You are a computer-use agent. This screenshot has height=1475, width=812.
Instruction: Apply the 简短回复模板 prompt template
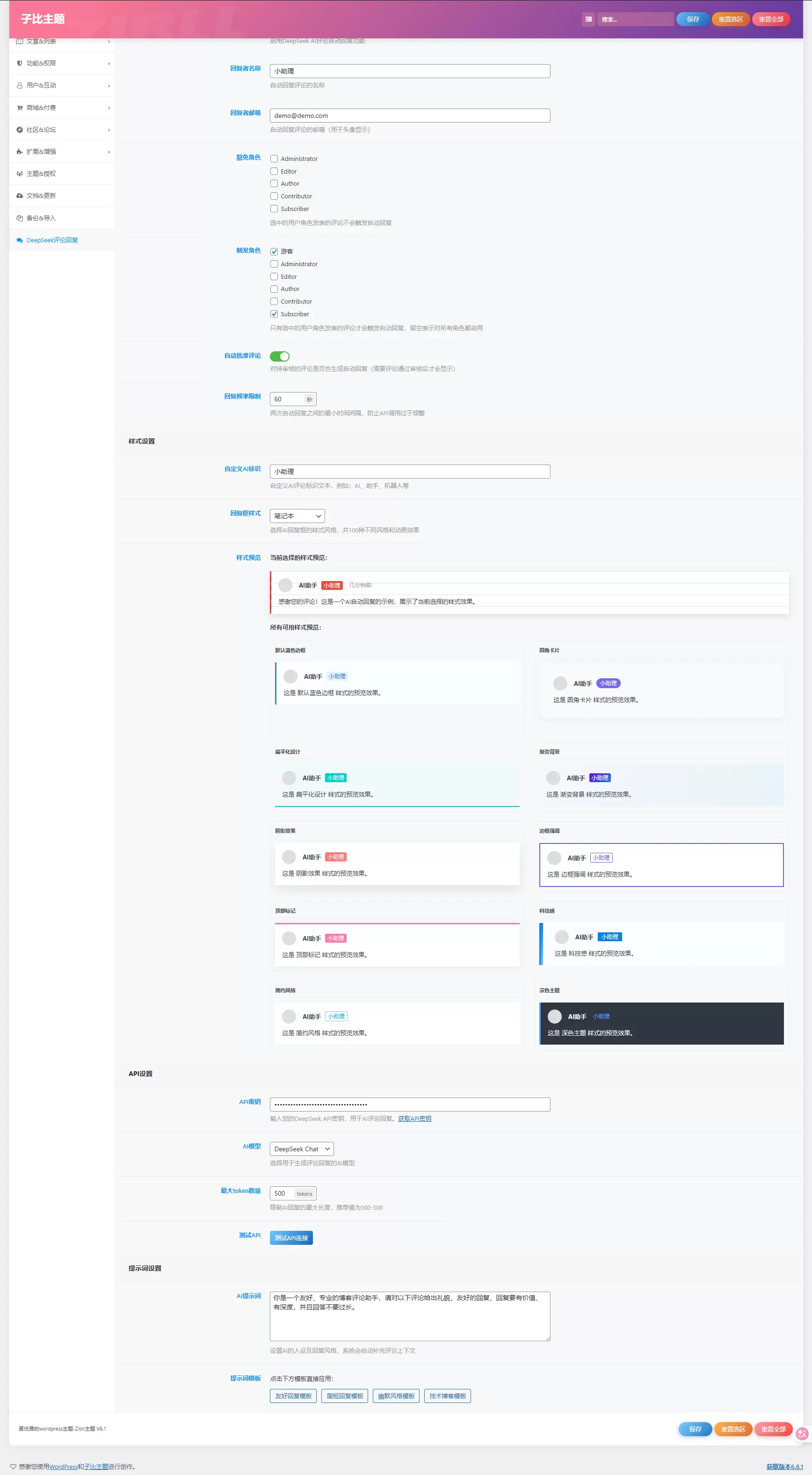[345, 1396]
